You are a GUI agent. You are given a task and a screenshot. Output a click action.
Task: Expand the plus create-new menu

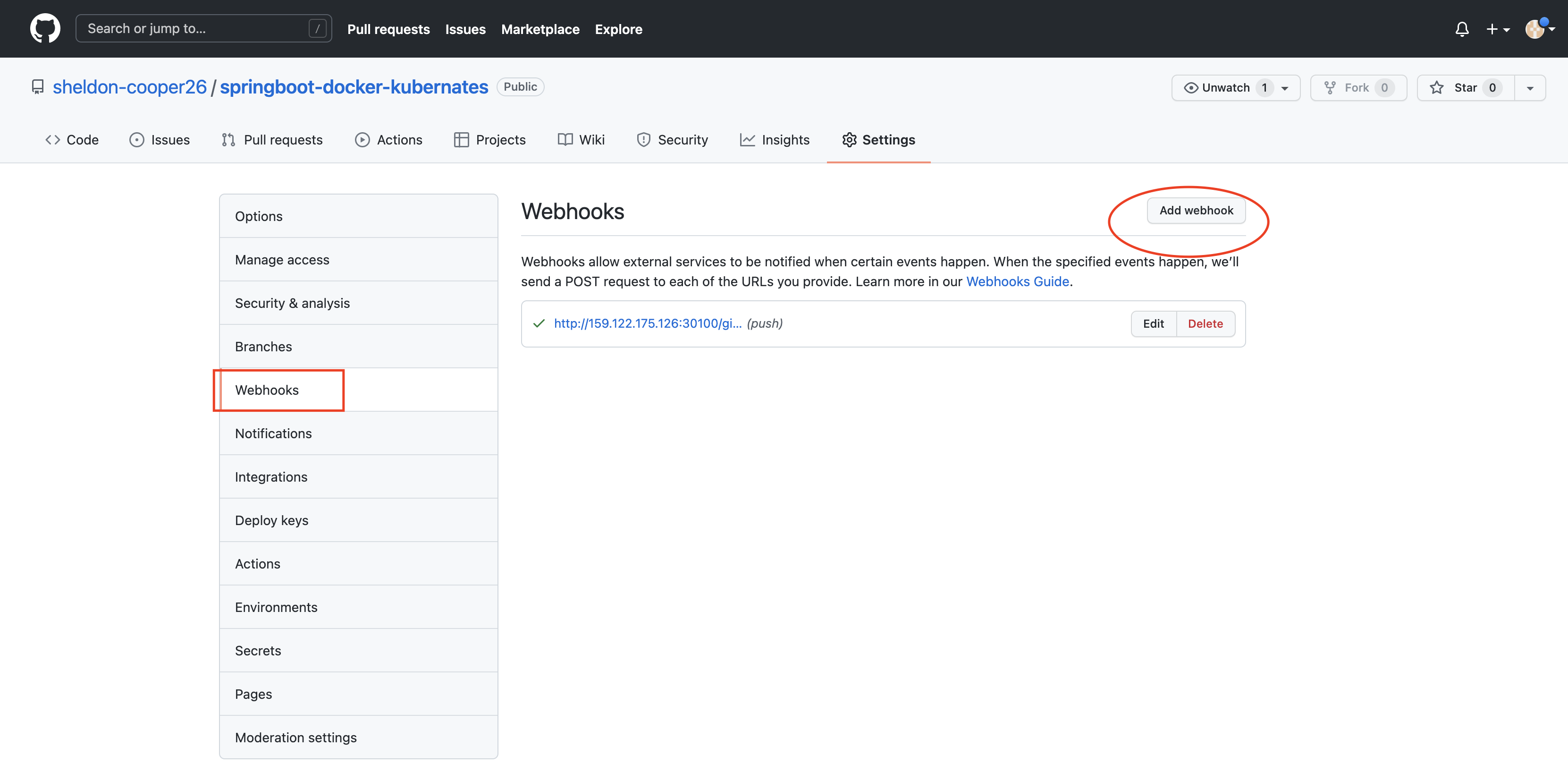tap(1497, 29)
